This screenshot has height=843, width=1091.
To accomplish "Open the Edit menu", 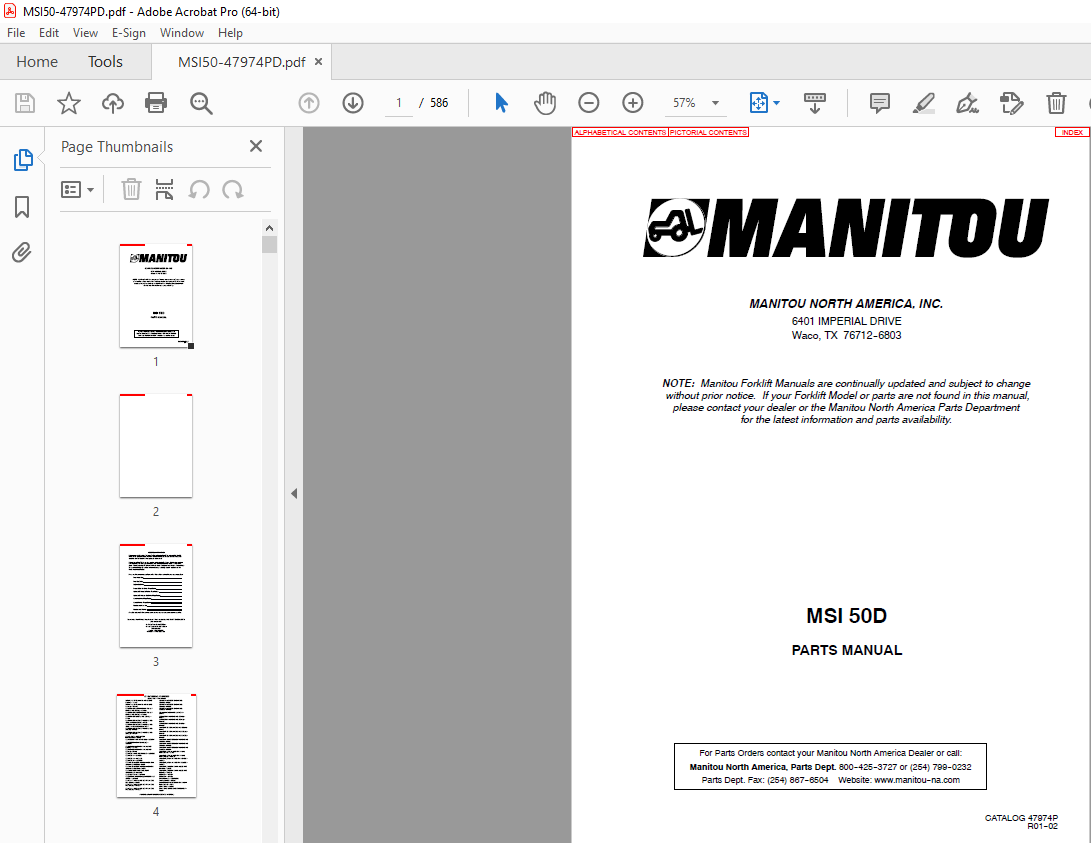I will (49, 33).
